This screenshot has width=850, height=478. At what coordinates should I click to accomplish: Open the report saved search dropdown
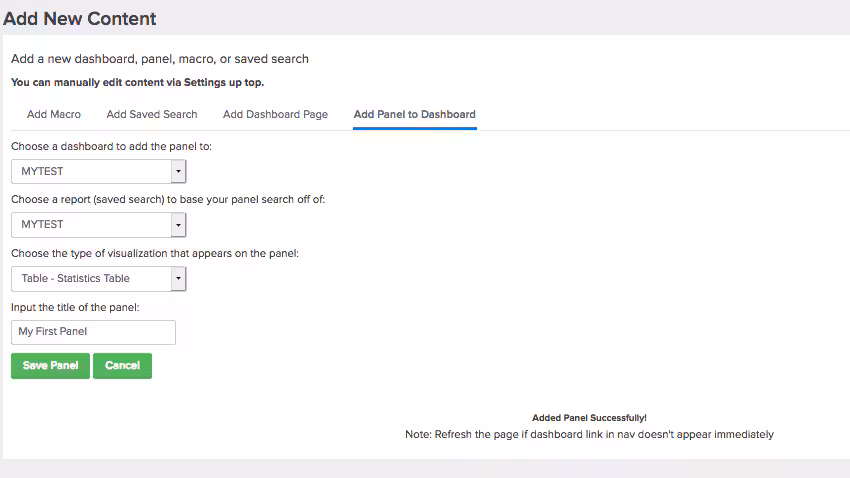91,225
